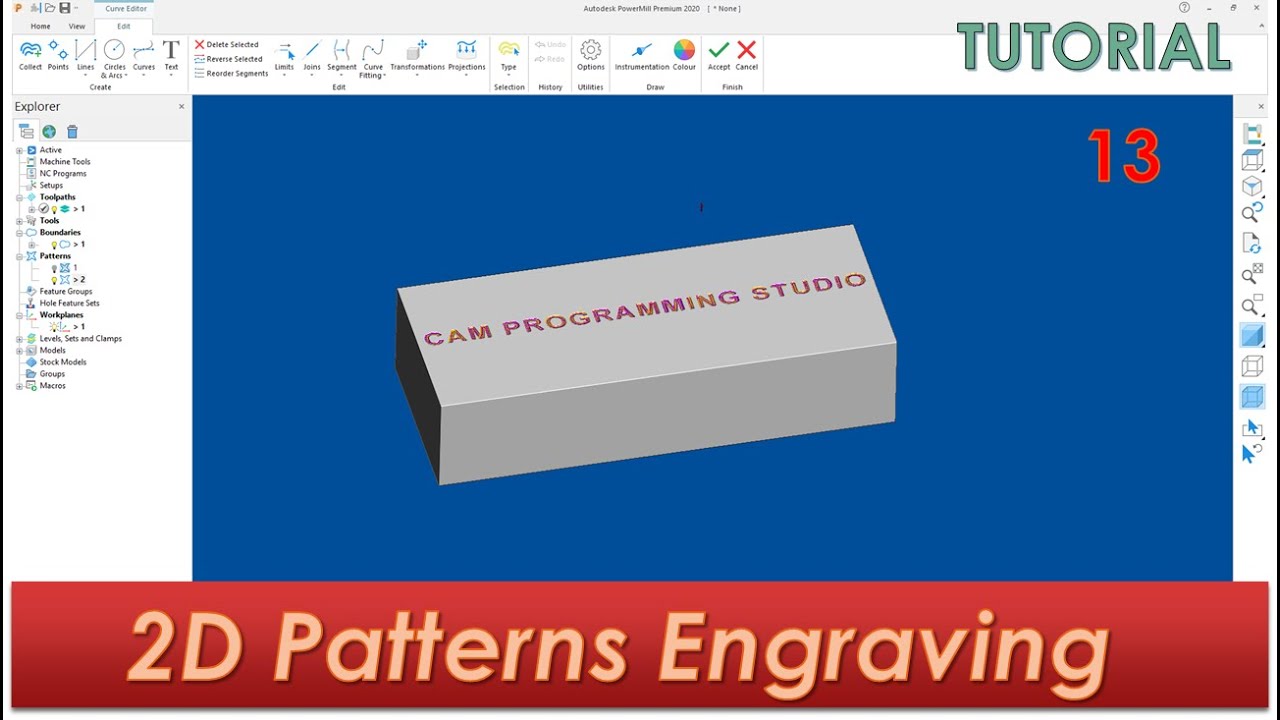Collapse the Toolpaths tree node
This screenshot has width=1280, height=720.
pyautogui.click(x=19, y=197)
